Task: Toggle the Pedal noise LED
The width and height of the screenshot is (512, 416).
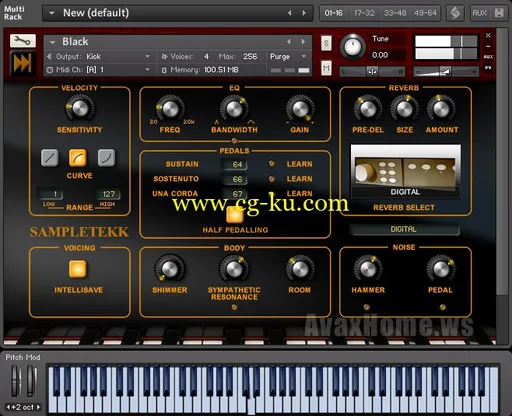Action: pyautogui.click(x=442, y=307)
